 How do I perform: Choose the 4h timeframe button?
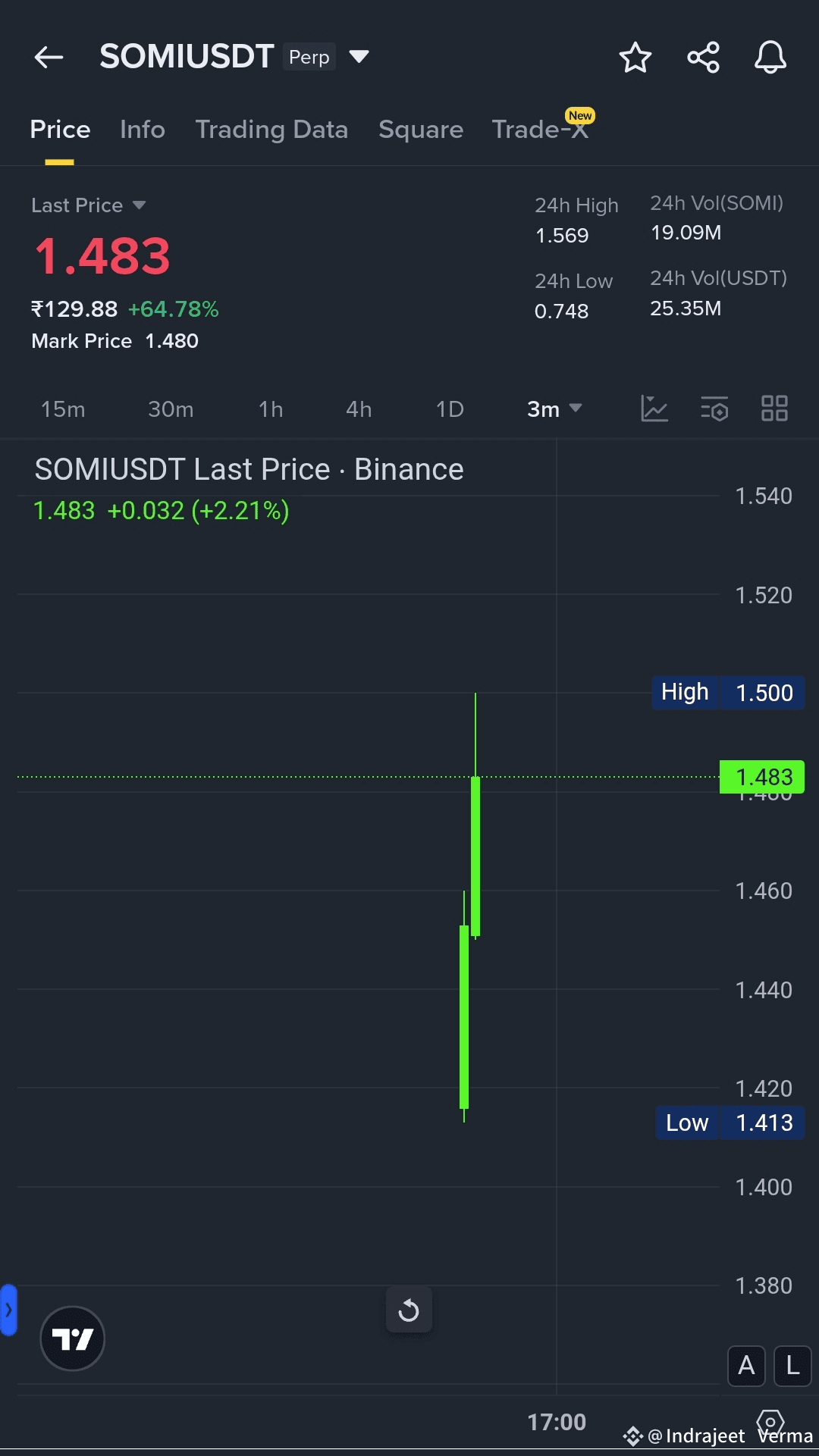point(359,409)
